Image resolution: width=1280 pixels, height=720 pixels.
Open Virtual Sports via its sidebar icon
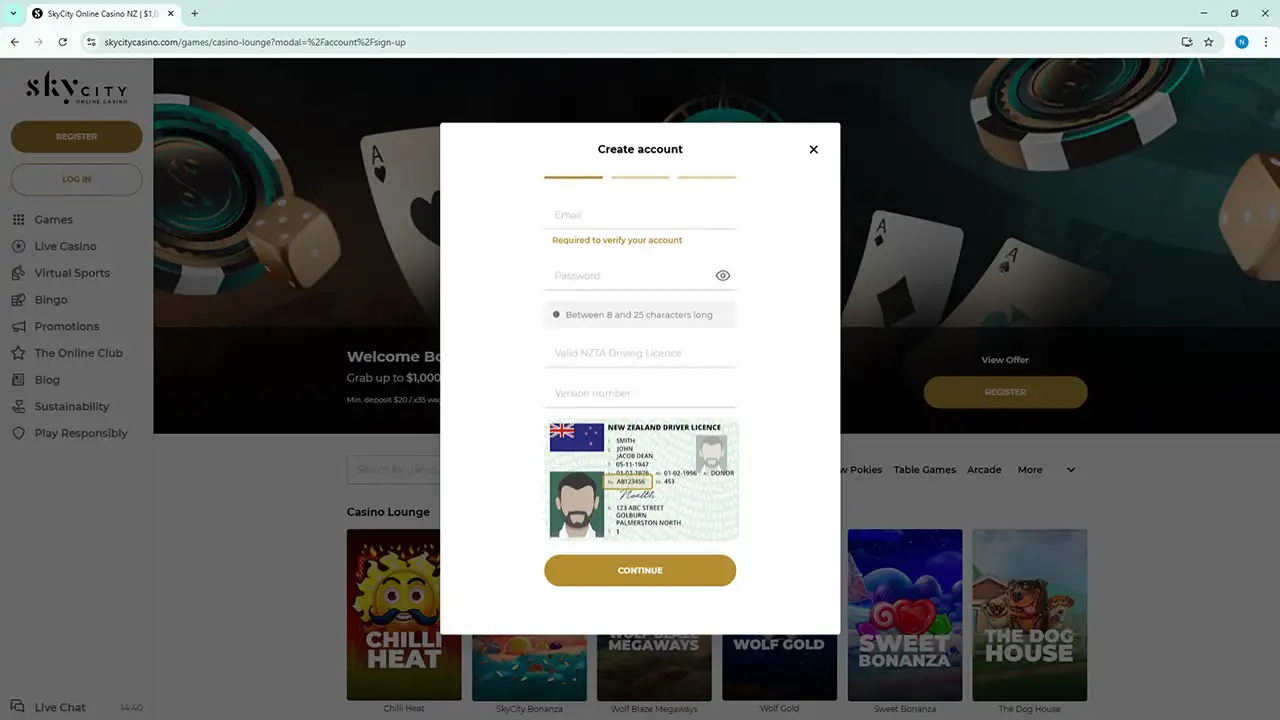[18, 273]
